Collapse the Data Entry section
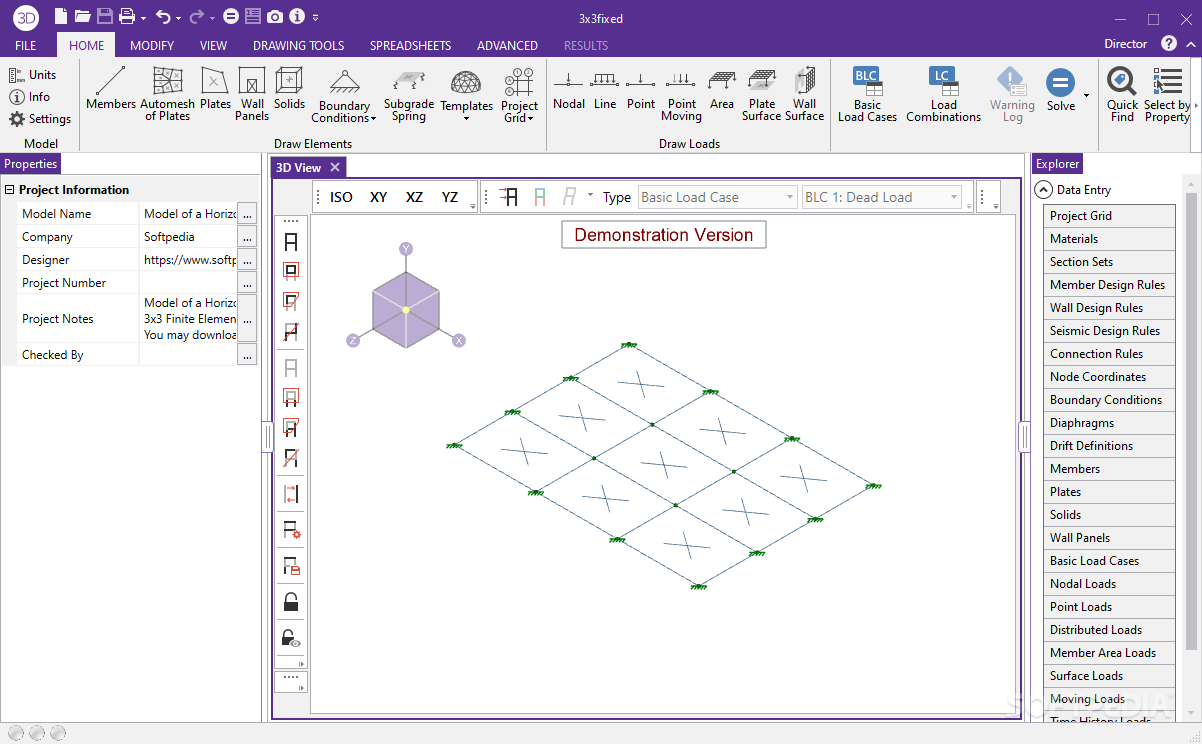The width and height of the screenshot is (1202, 744). (x=1041, y=189)
